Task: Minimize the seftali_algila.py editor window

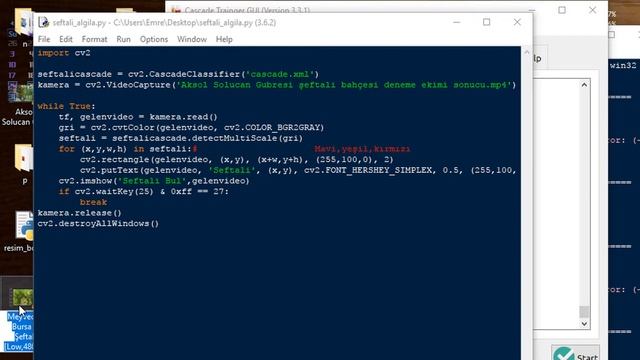Action: pos(456,22)
